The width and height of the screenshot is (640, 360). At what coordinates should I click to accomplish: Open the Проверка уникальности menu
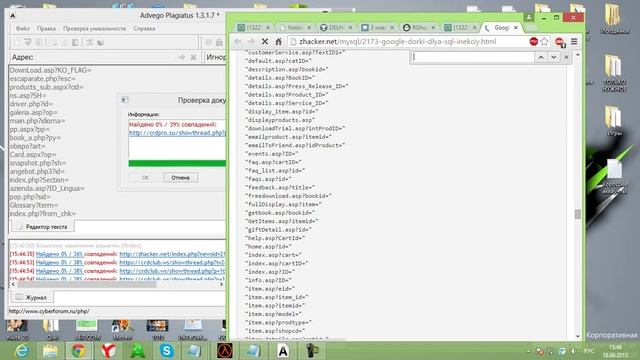[x=94, y=29]
